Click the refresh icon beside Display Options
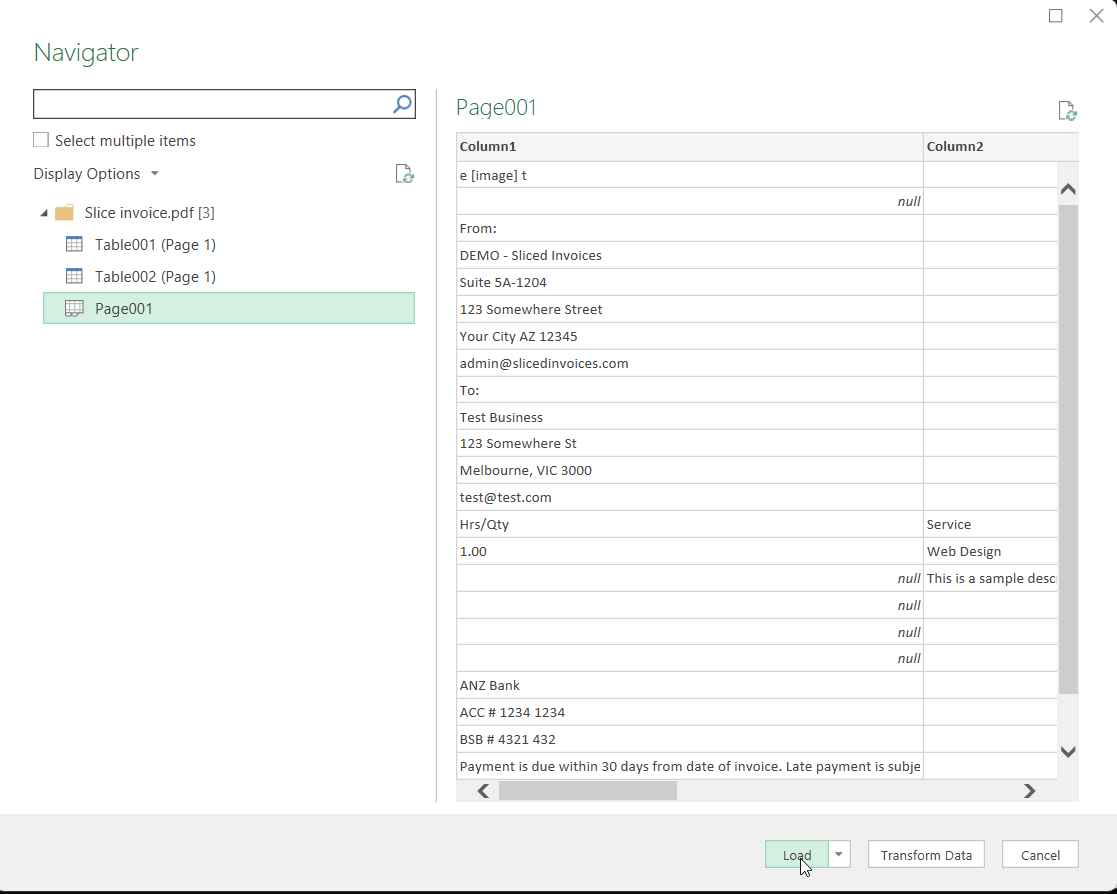This screenshot has width=1117, height=894. tap(405, 173)
